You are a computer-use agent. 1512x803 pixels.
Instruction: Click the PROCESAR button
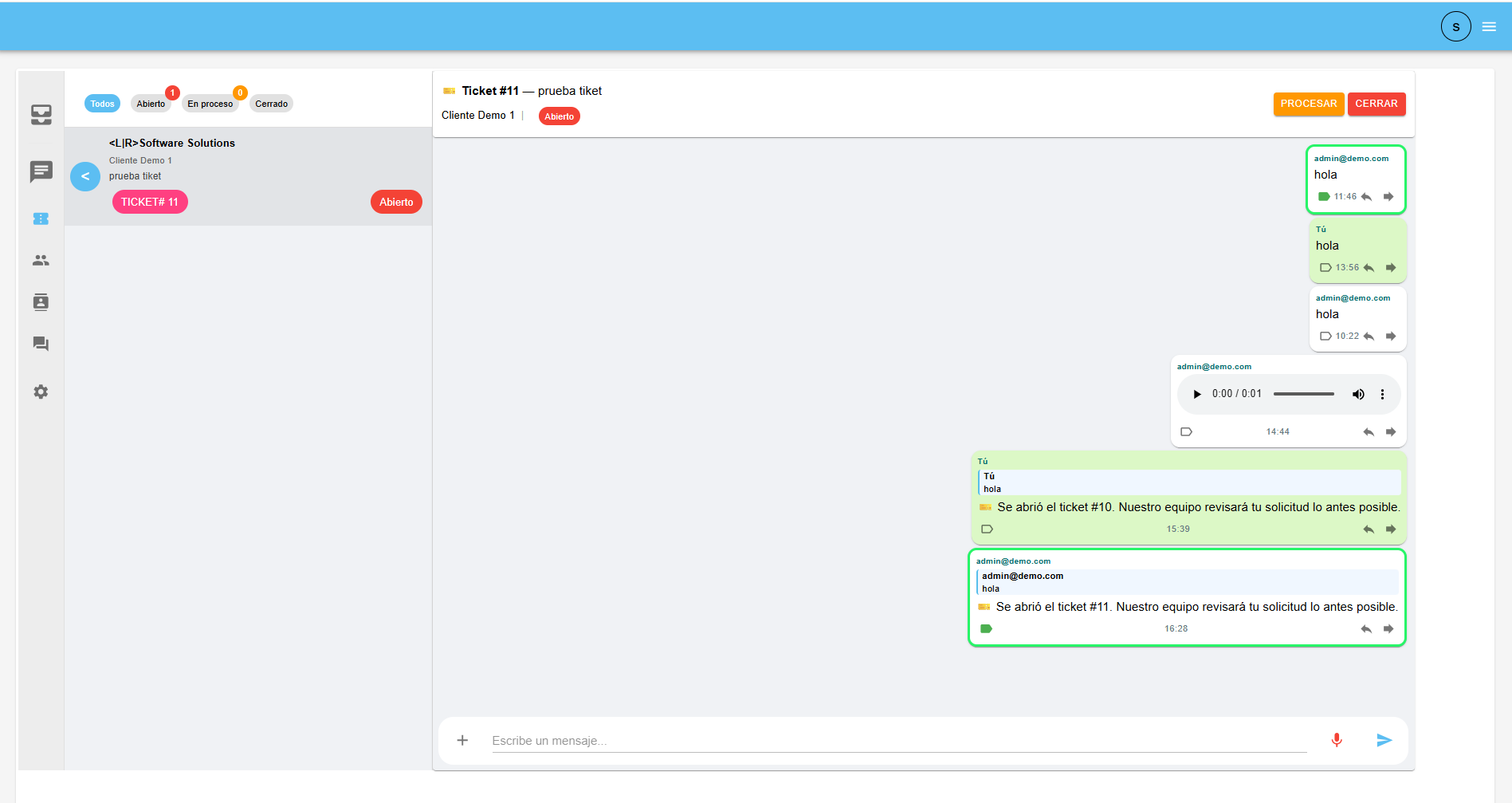tap(1309, 104)
